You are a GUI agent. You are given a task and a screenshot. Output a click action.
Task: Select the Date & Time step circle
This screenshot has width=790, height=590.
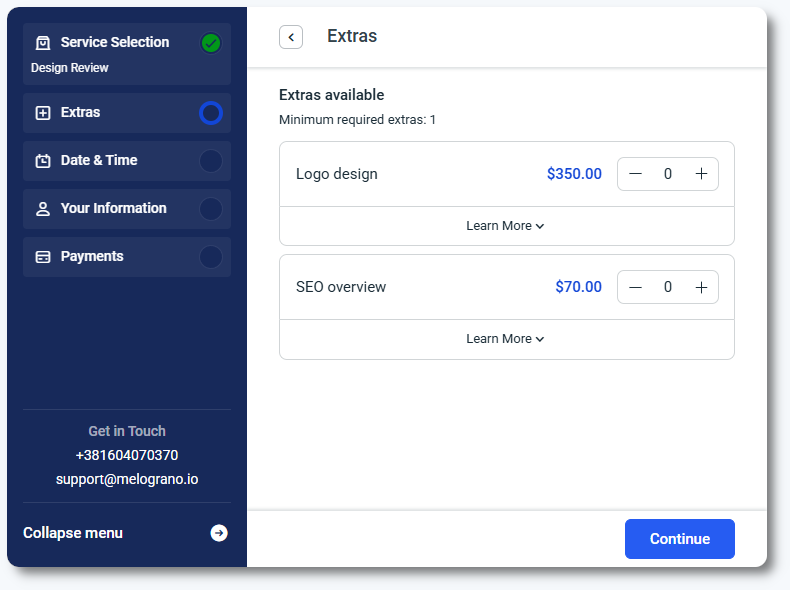point(210,161)
